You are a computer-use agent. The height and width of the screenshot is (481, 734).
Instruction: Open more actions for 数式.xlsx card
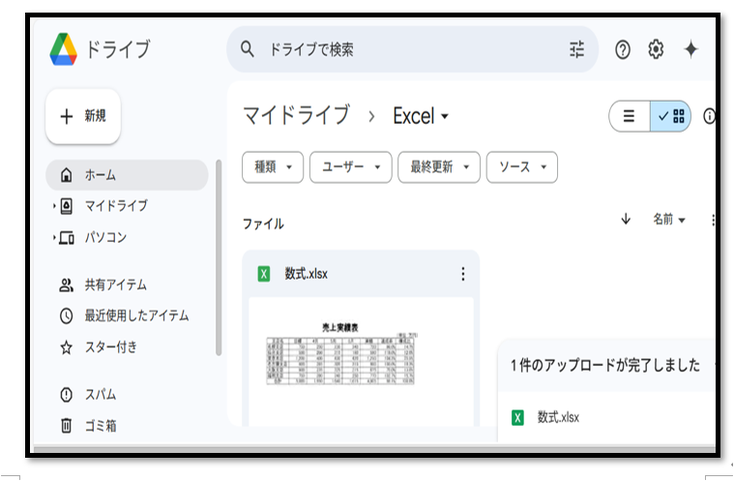click(463, 274)
